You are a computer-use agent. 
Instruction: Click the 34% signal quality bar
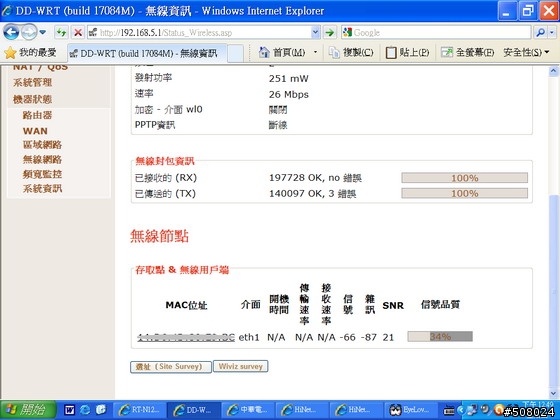tap(440, 336)
